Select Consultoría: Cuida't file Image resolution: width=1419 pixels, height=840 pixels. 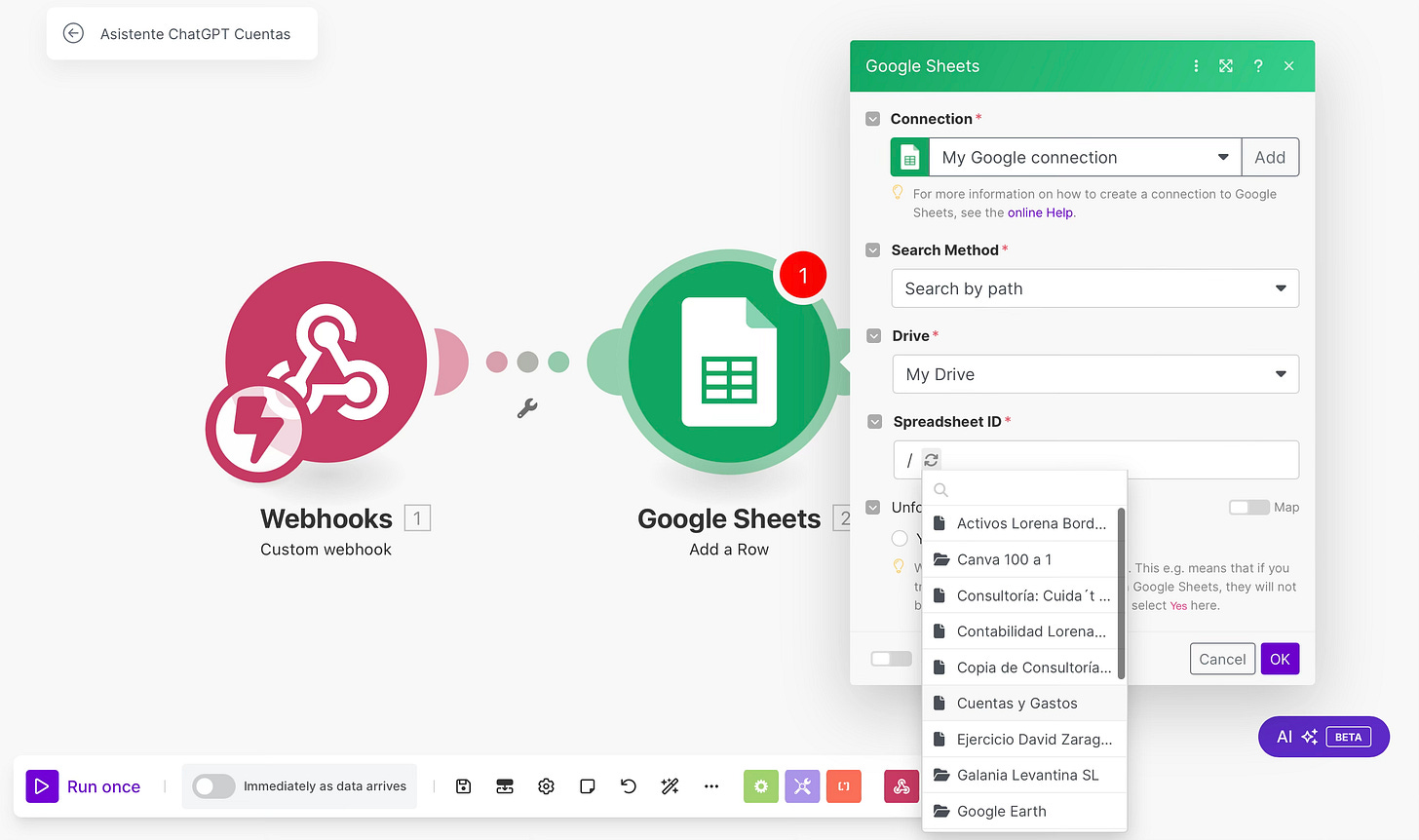(1020, 595)
